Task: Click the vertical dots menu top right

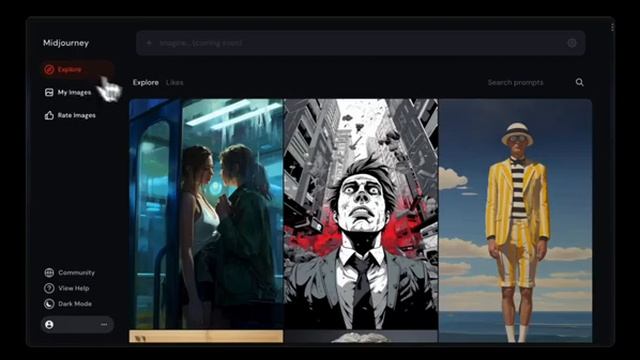Action: 612,27
